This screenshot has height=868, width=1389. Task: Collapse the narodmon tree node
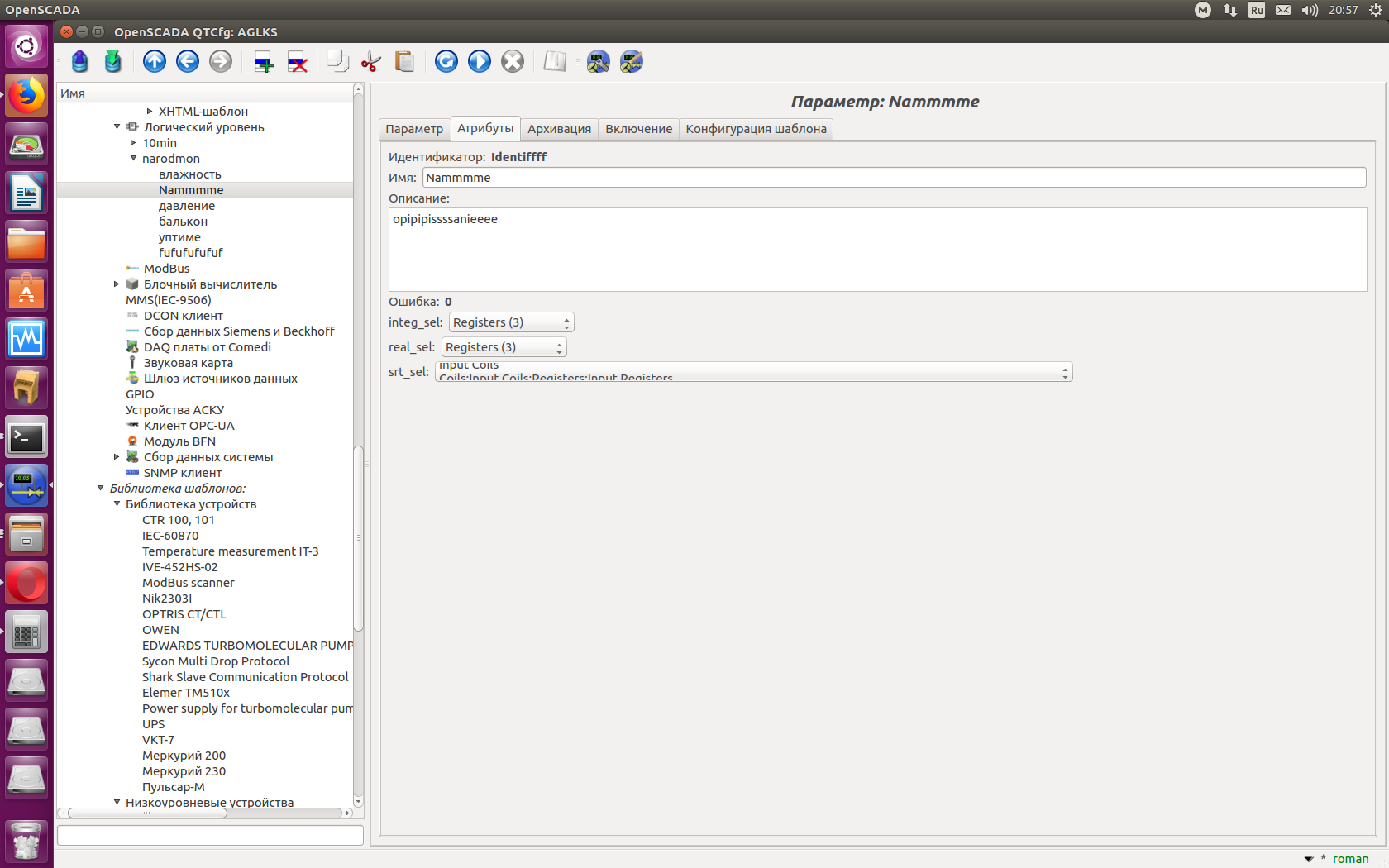[133, 159]
